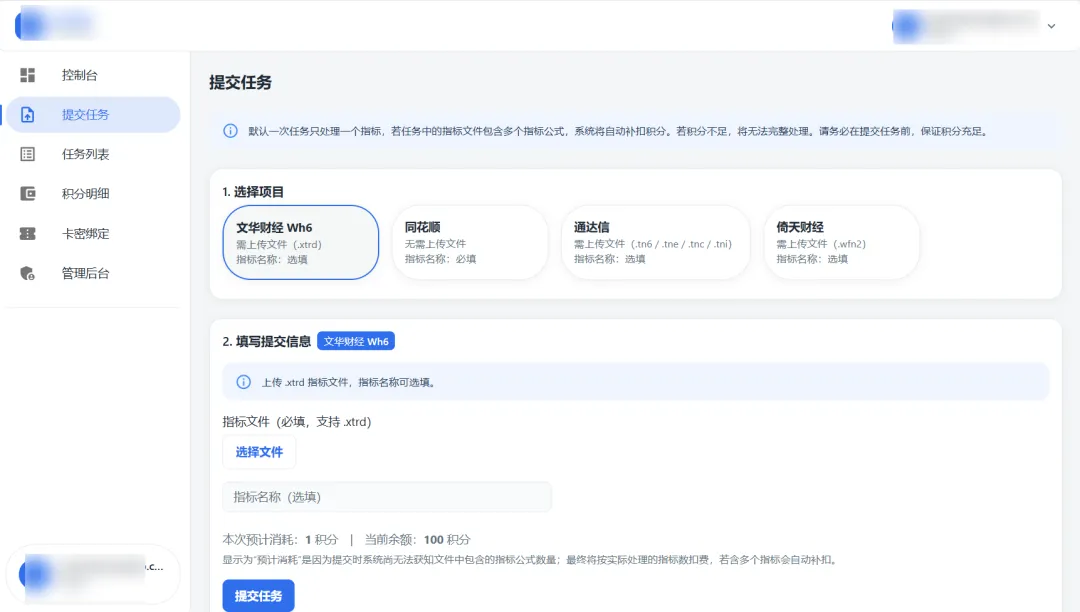Open the 控制台 menu item
1080x612 pixels.
[93, 75]
